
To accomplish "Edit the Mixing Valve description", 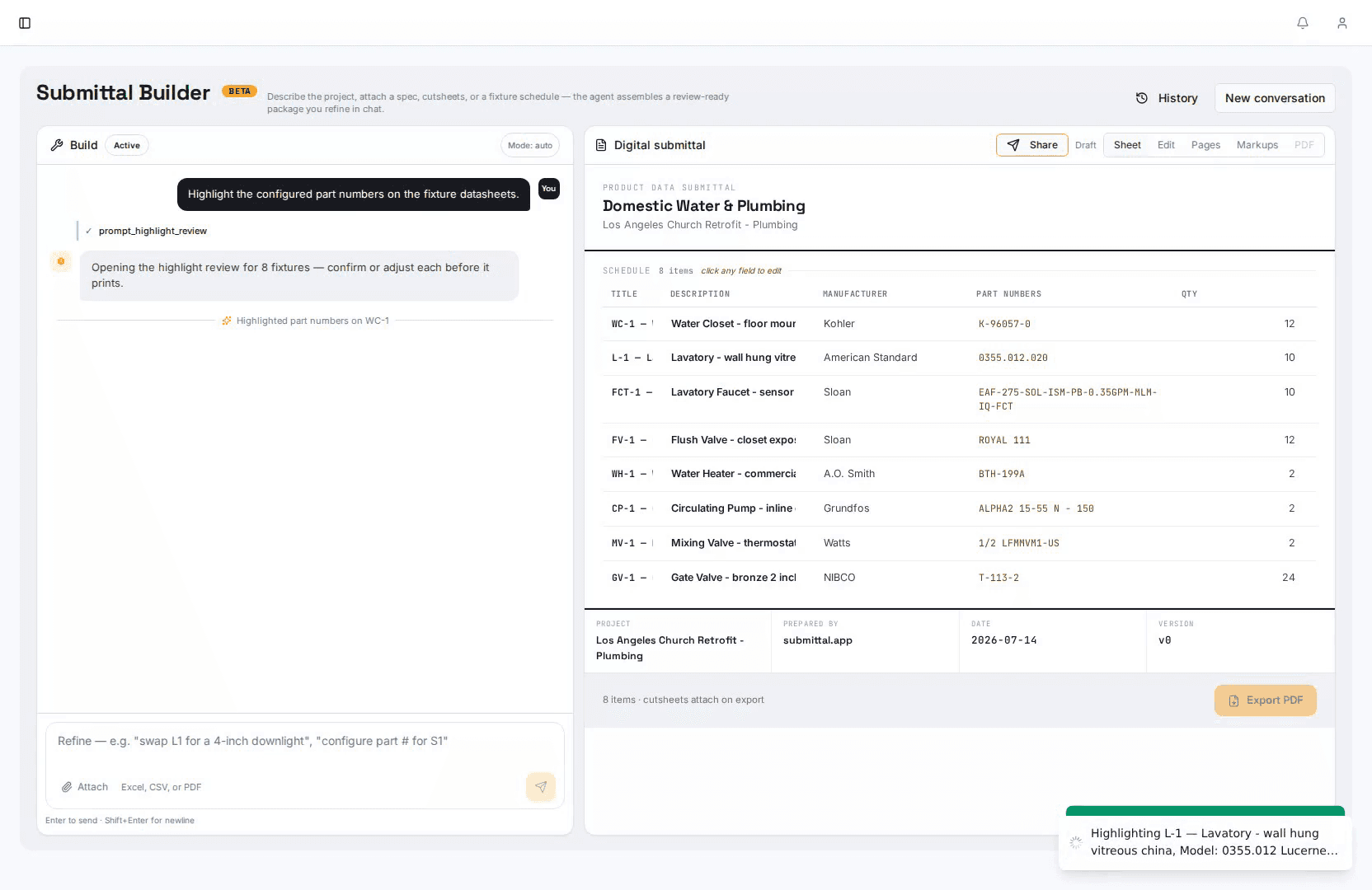I will tap(733, 543).
